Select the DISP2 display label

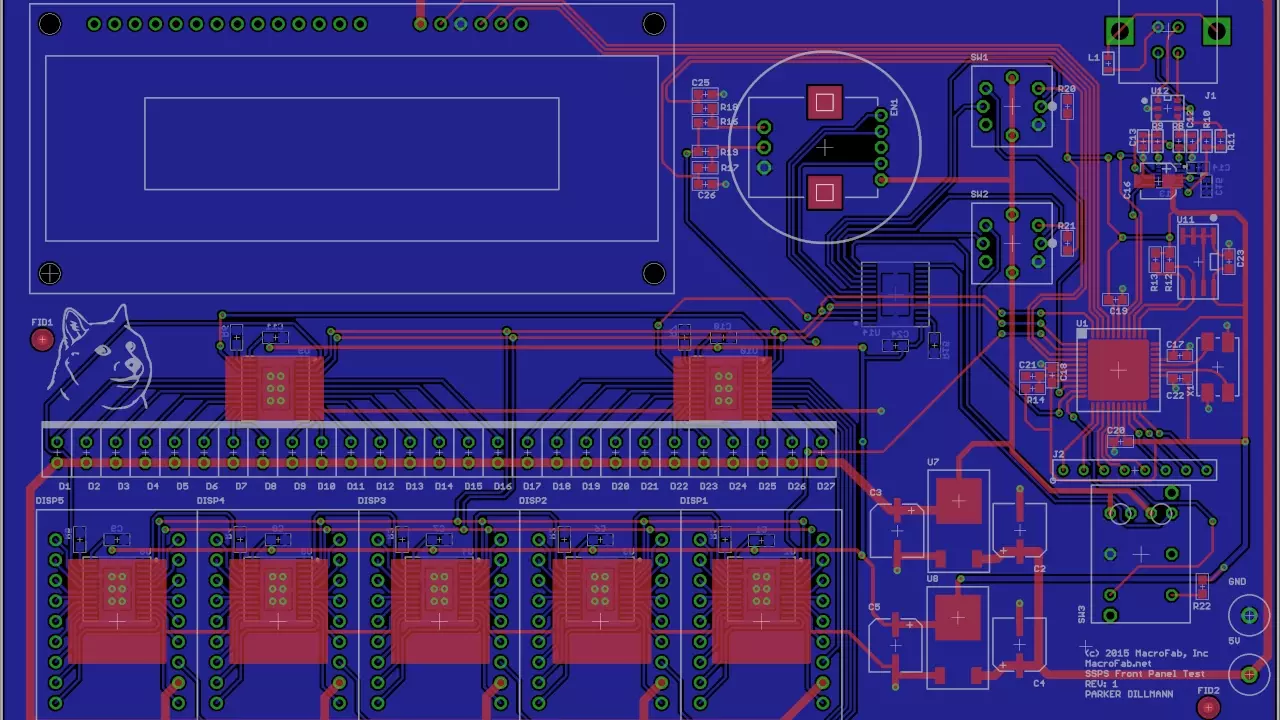(532, 500)
